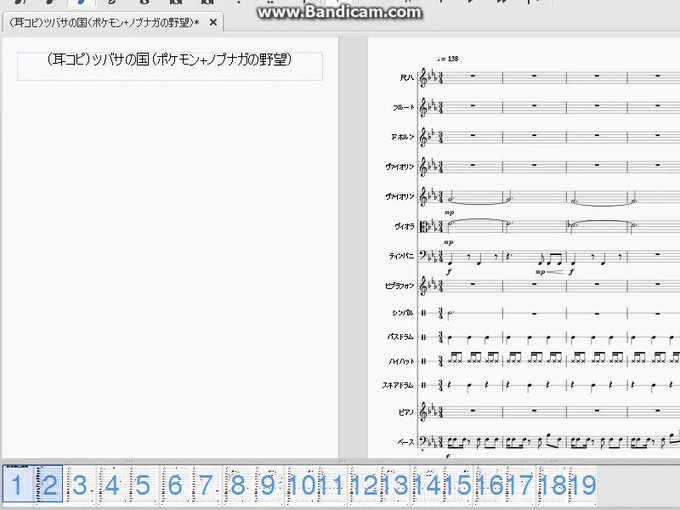
Task: Click the bass clef of the ベース staff
Action: coord(423,441)
